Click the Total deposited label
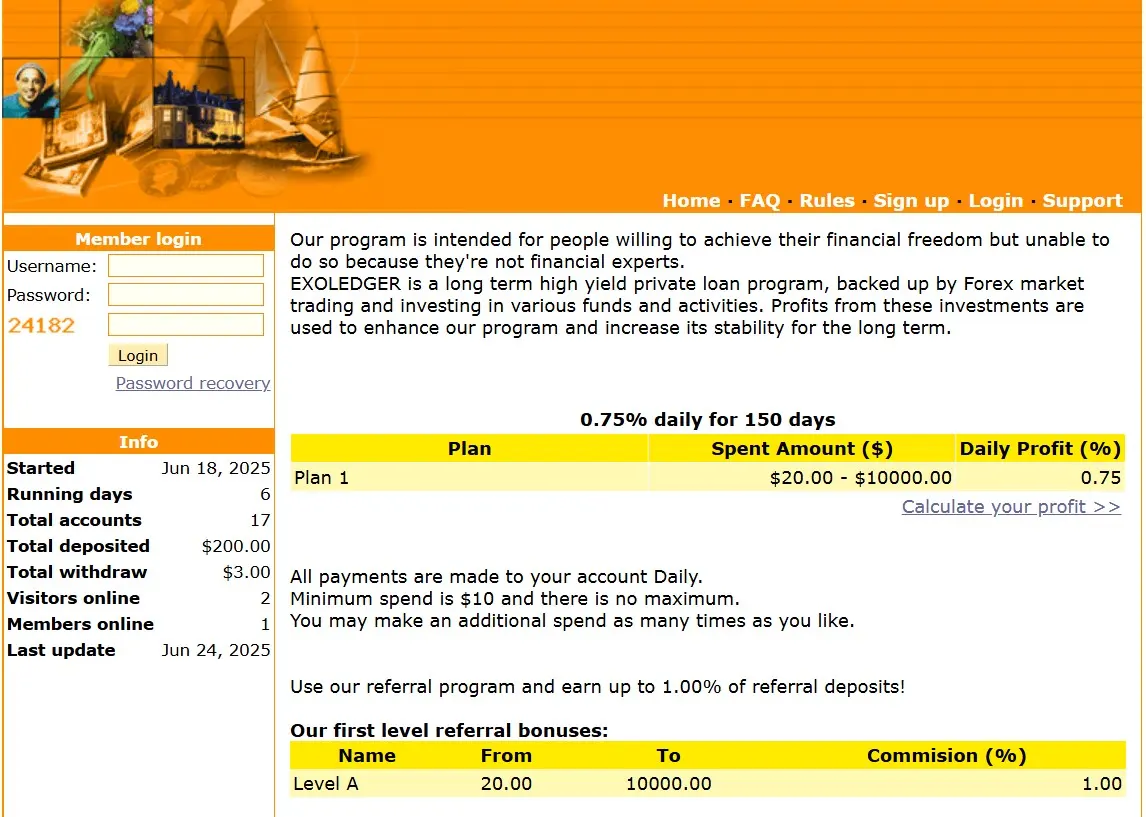Image resolution: width=1146 pixels, height=817 pixels. coord(78,547)
